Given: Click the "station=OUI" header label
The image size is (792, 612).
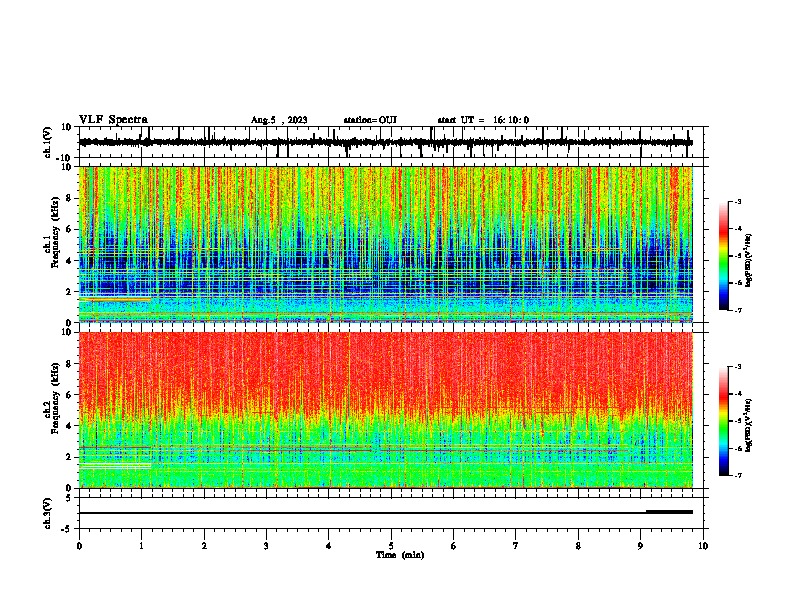Looking at the screenshot, I should 370,120.
